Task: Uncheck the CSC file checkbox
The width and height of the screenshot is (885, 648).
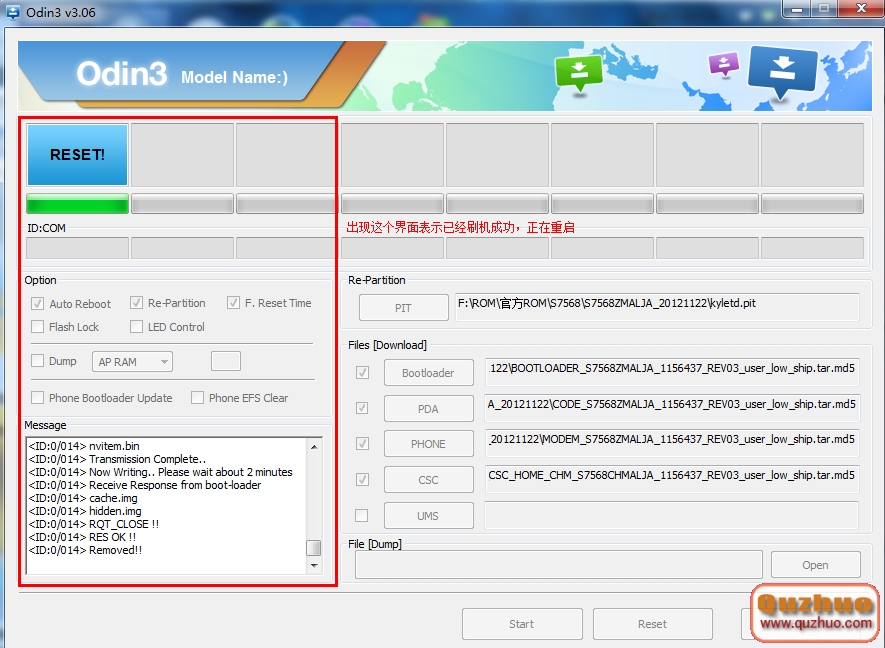Action: [362, 480]
